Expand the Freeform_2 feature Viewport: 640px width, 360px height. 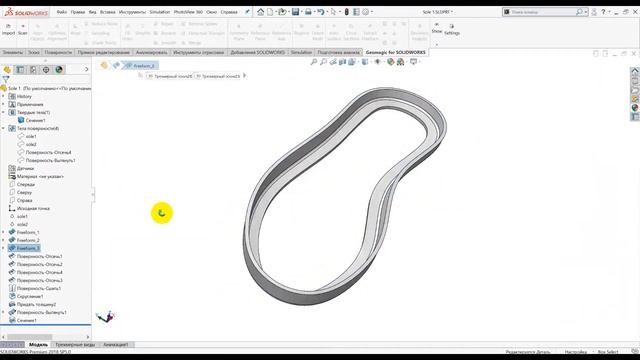click(3, 240)
